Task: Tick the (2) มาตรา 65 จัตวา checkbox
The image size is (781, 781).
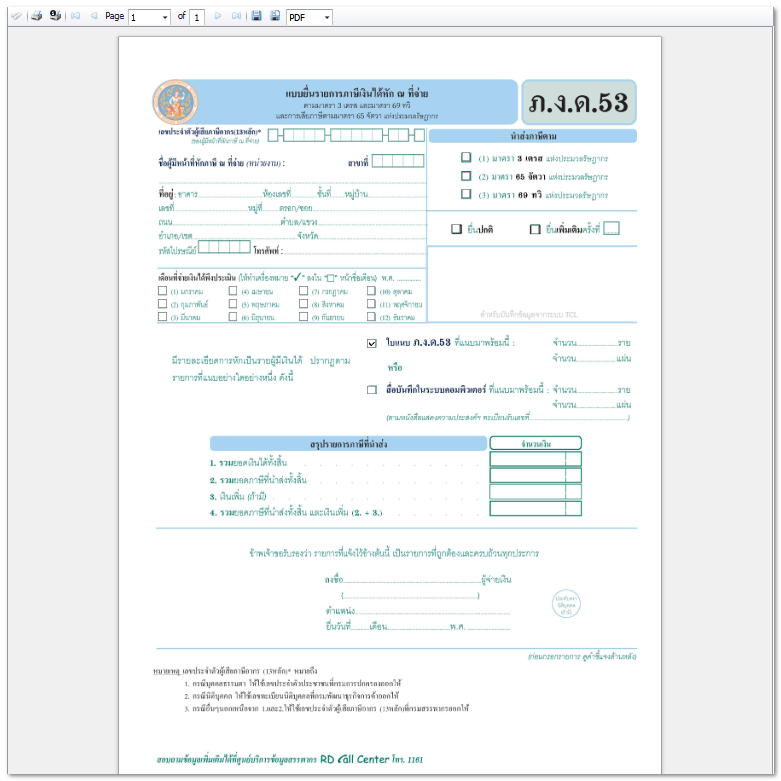Action: pos(466,176)
